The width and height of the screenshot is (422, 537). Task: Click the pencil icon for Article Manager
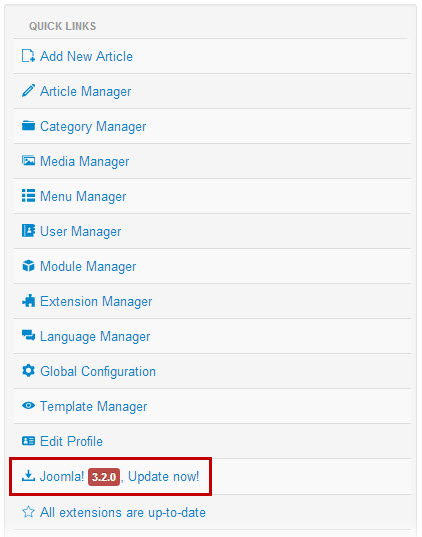[28, 91]
